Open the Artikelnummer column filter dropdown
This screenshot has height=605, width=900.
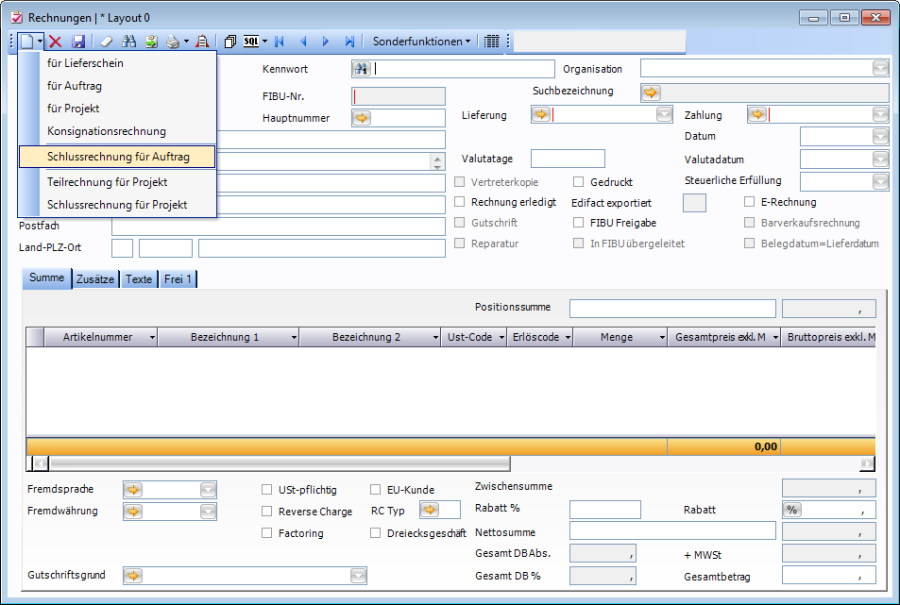[x=152, y=338]
